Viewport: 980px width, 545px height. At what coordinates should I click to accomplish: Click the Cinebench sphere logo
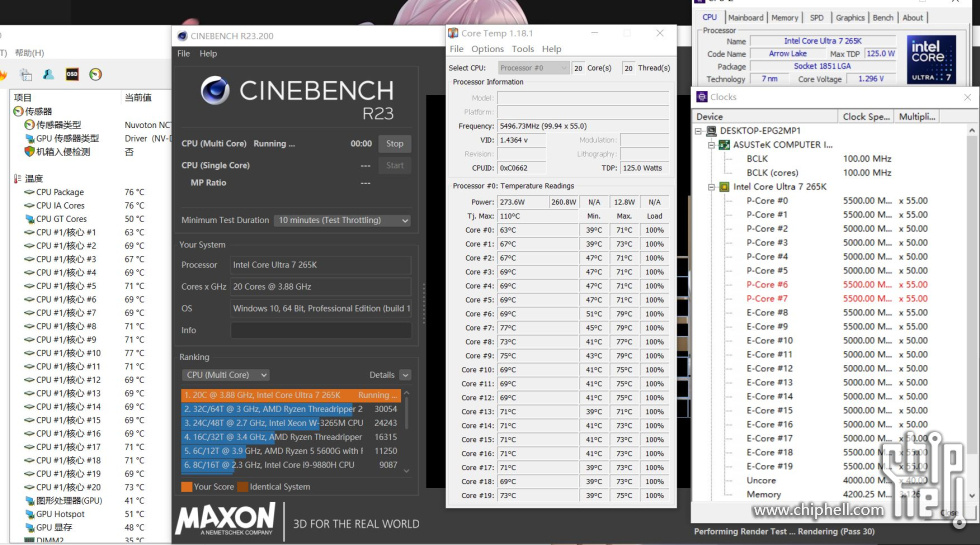(214, 90)
